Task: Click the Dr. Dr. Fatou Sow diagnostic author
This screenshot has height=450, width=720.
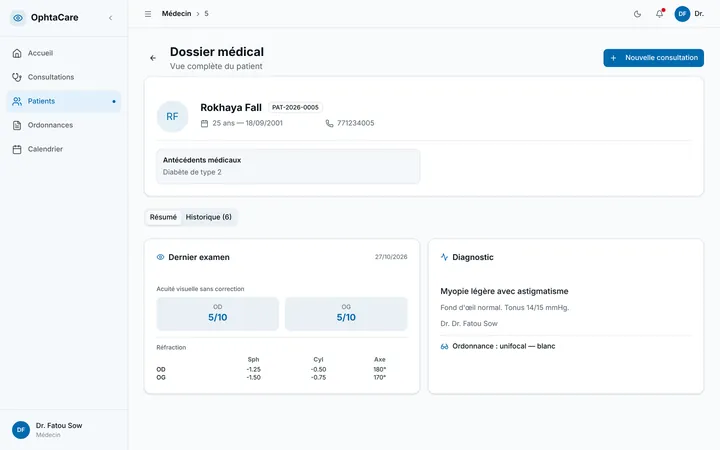Action: 469,324
